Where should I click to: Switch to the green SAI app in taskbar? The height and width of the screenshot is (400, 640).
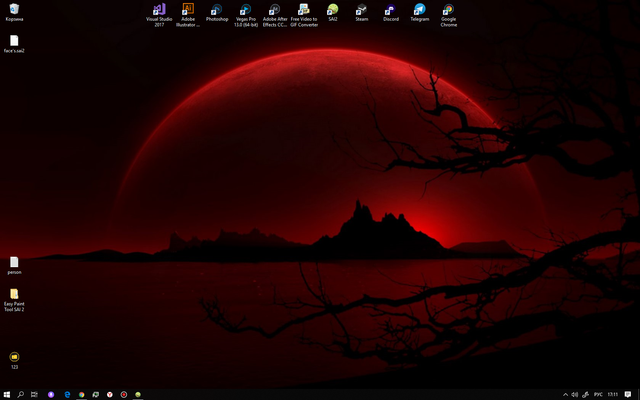click(x=138, y=394)
